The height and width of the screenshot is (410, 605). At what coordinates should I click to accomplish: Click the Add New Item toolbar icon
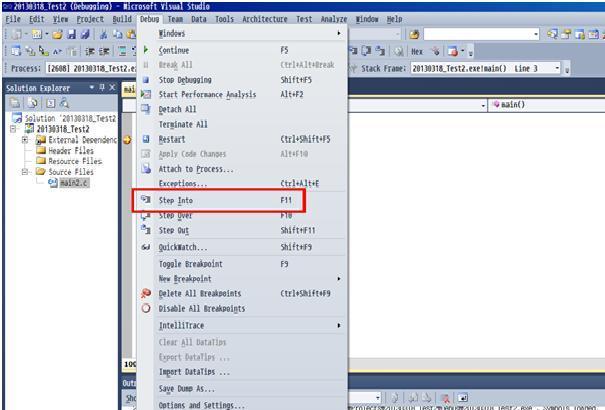pos(37,34)
